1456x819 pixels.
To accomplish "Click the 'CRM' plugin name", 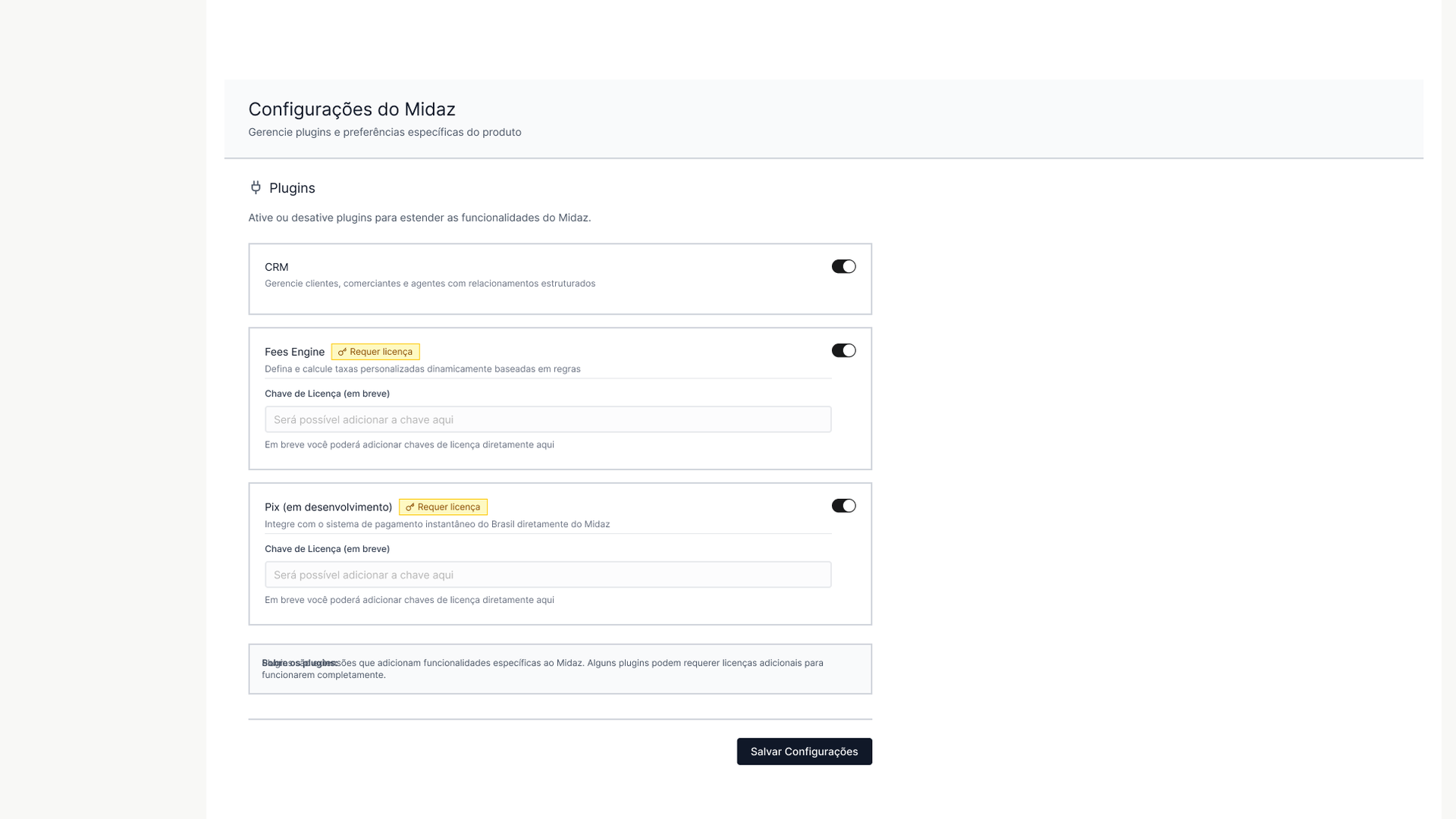I will [x=276, y=267].
